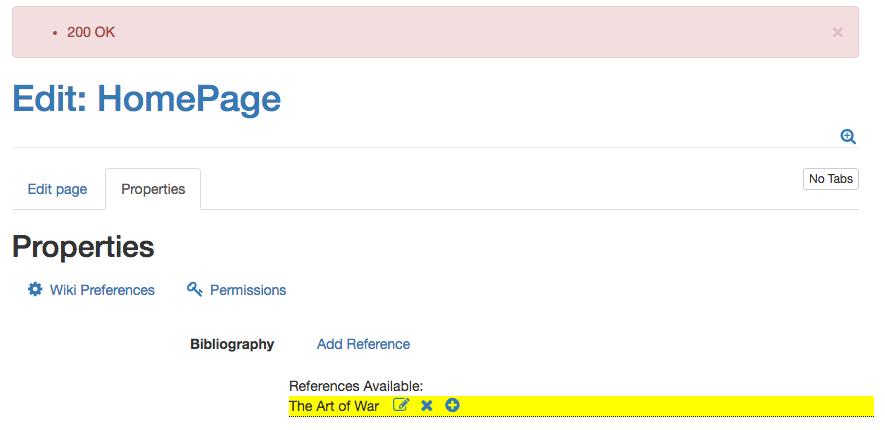Click the magnifier zoom icon
This screenshot has width=885, height=430.
tap(848, 137)
